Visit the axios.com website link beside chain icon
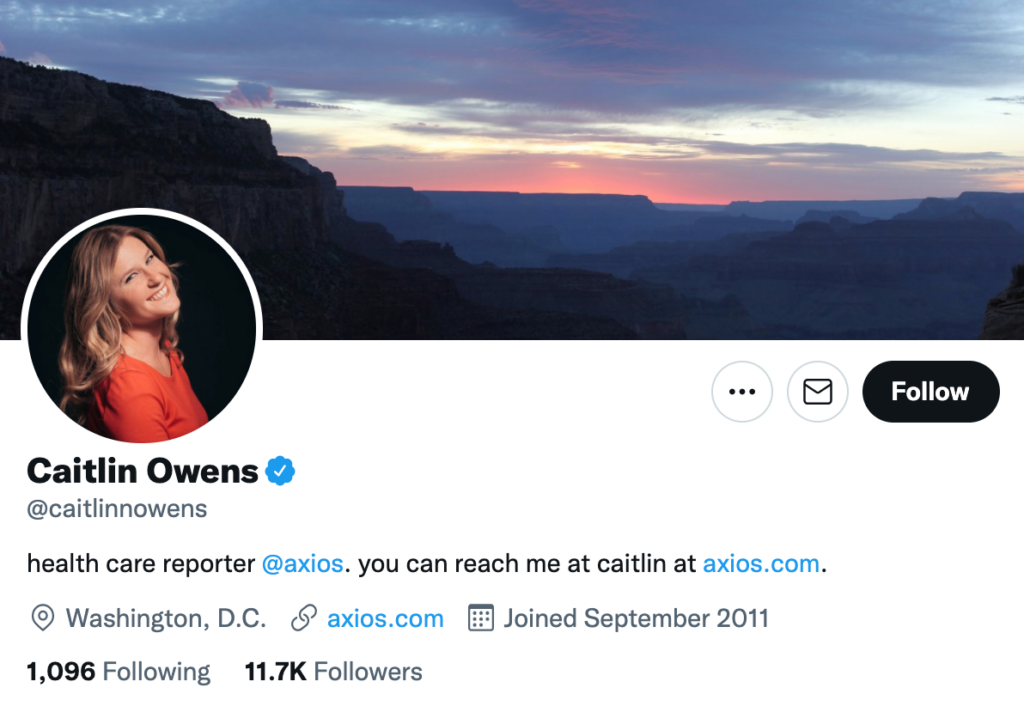1024x706 pixels. pyautogui.click(x=385, y=618)
